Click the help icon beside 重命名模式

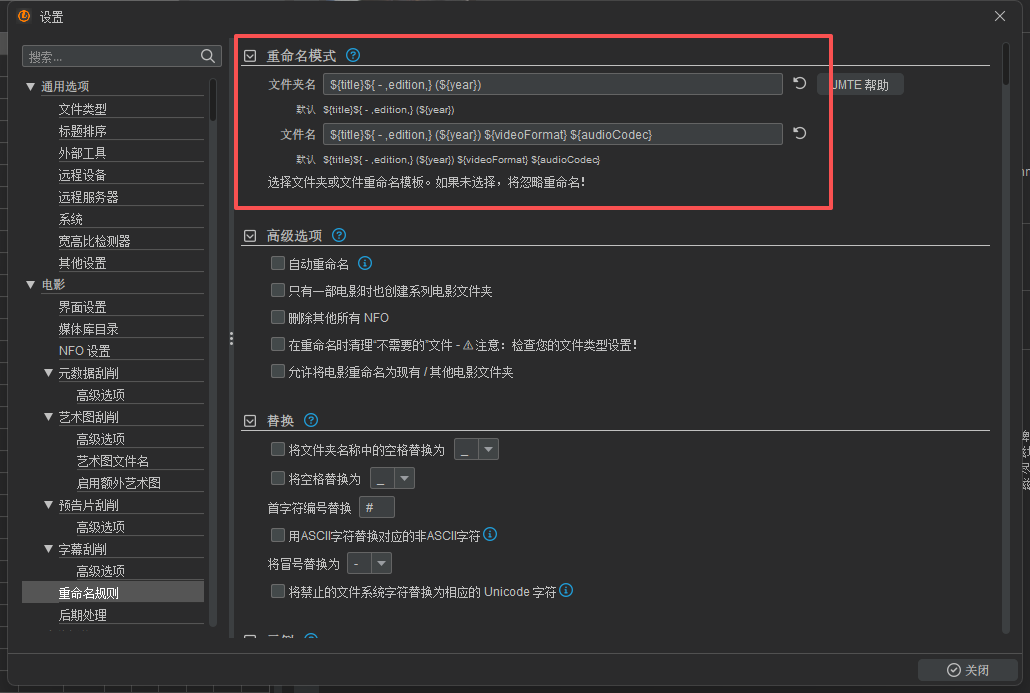click(353, 56)
